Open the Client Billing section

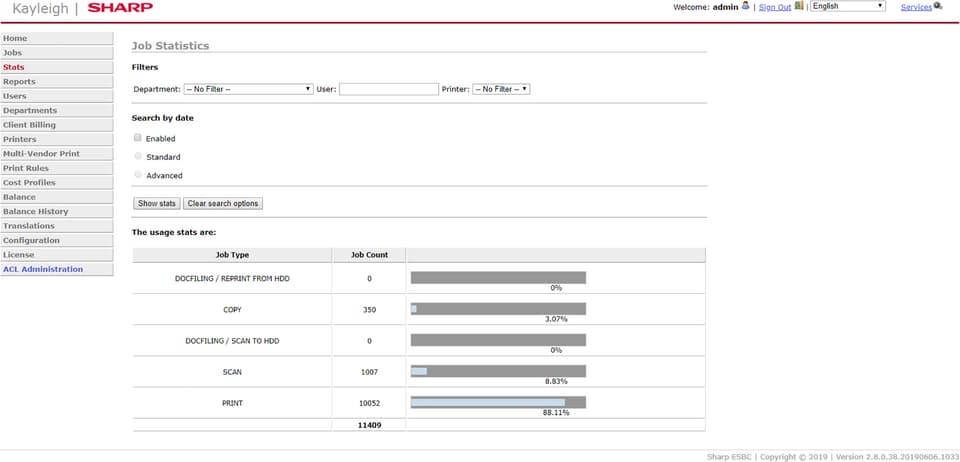[x=30, y=125]
